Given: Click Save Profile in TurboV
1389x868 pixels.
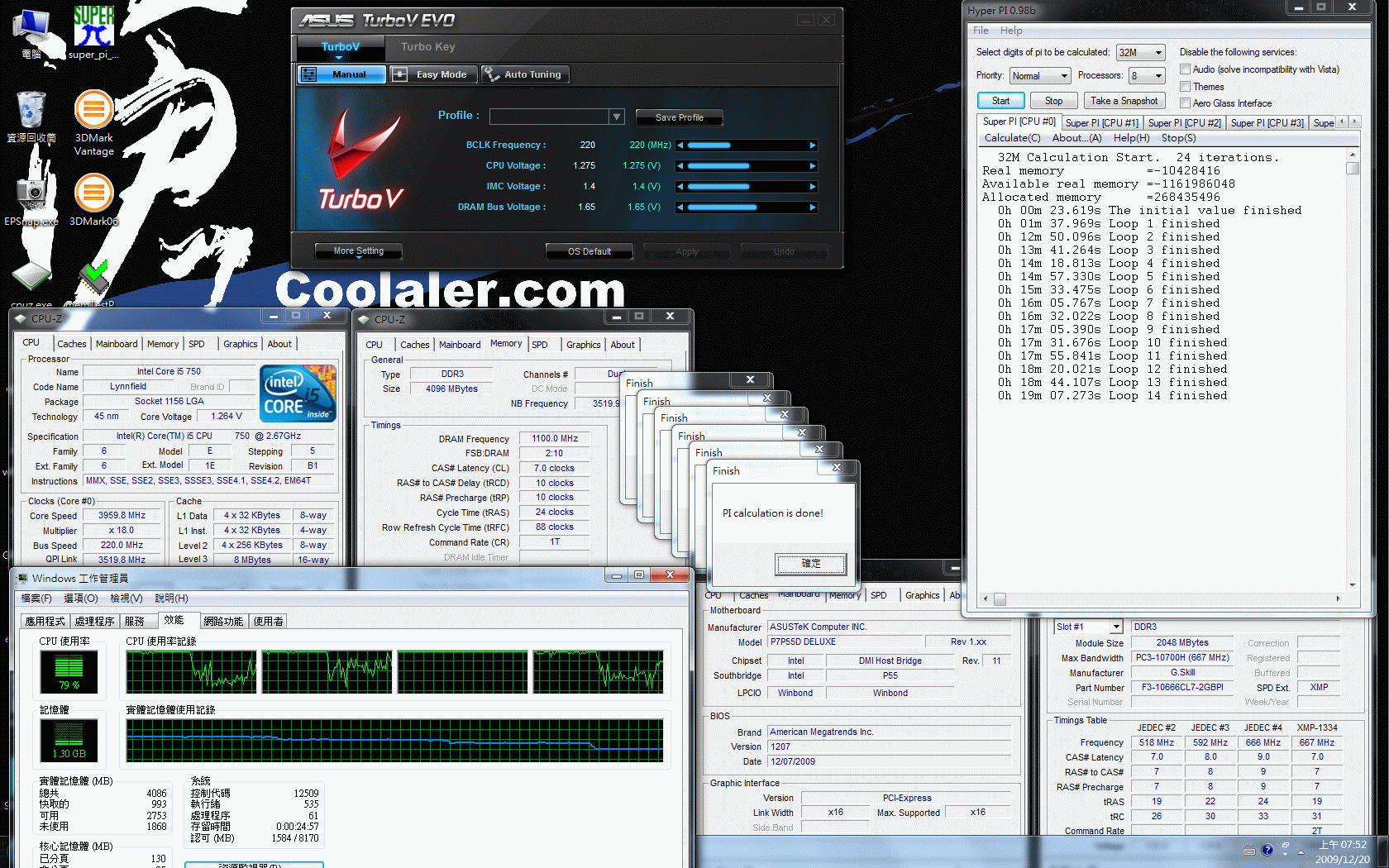Looking at the screenshot, I should pos(680,117).
